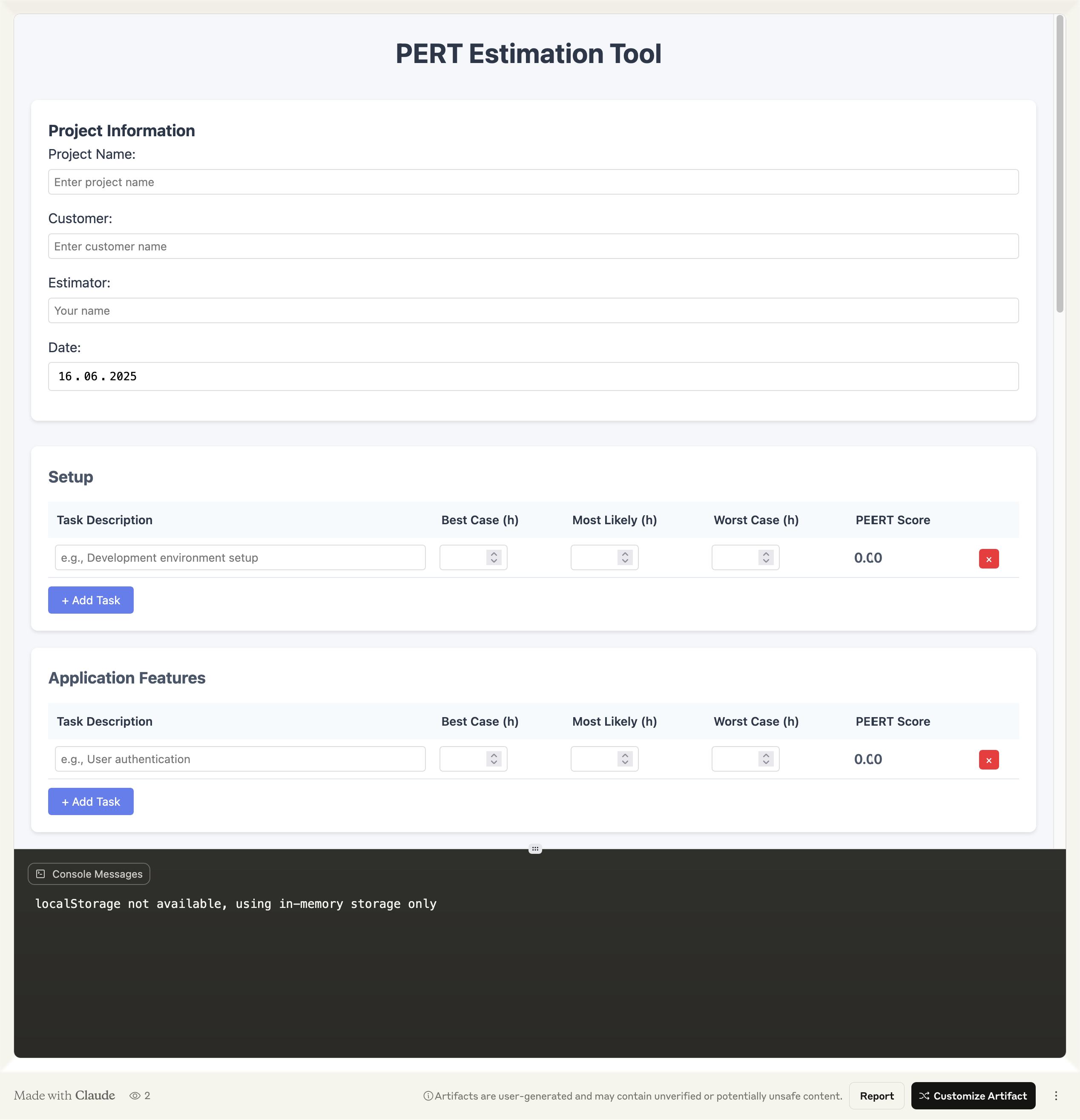The height and width of the screenshot is (1120, 1080).
Task: Click shuffle icon on Customize Artifact
Action: [924, 1095]
